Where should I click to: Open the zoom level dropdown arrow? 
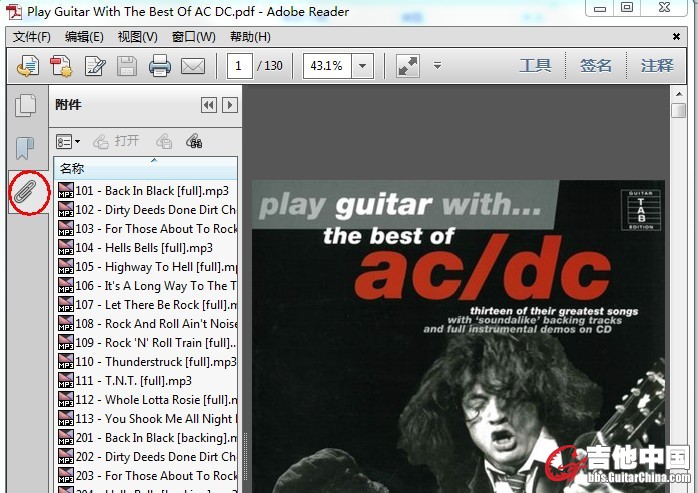click(362, 66)
